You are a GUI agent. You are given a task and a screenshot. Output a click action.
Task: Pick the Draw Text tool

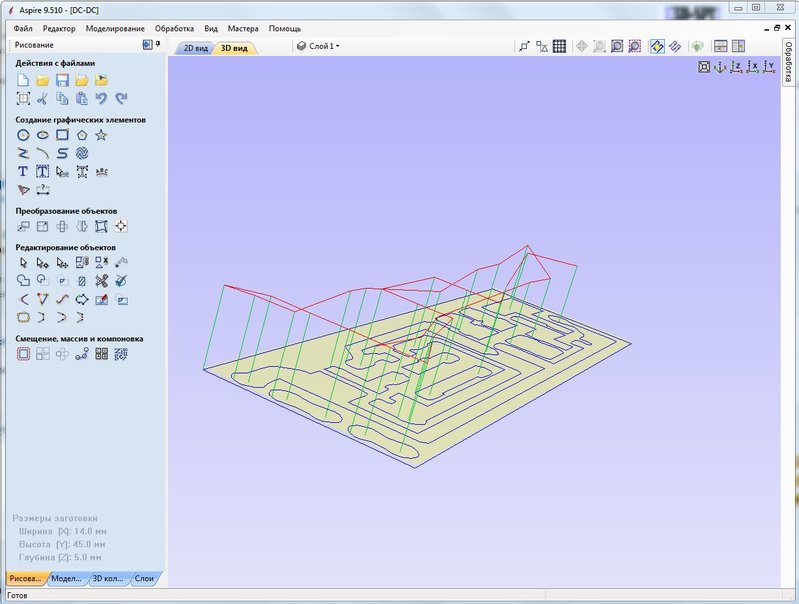24,171
